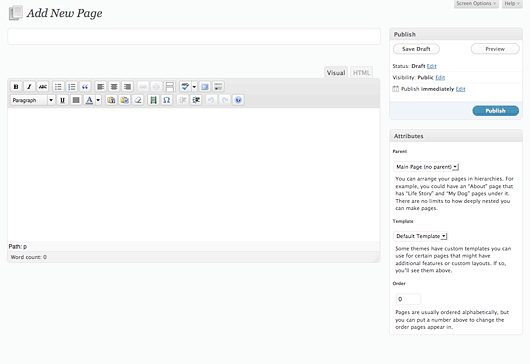Click the redo arrow

225,100
